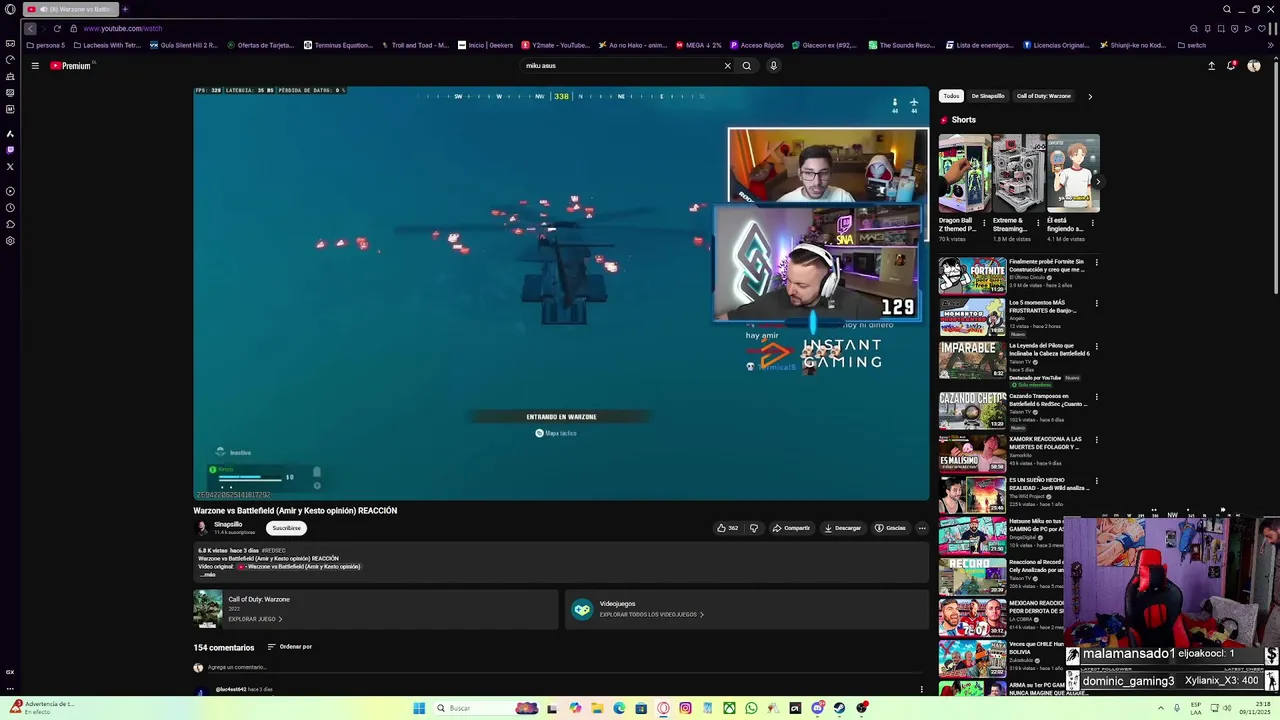Open the Opera menu logo

[x=10, y=9]
